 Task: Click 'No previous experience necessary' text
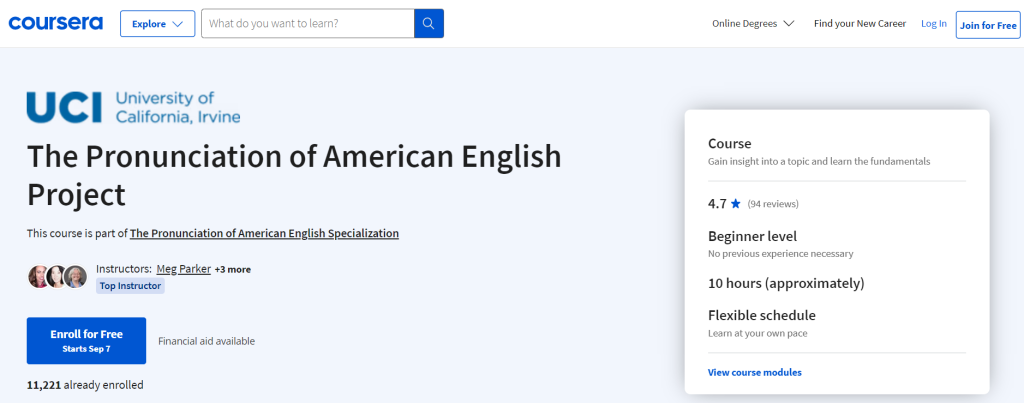click(780, 253)
